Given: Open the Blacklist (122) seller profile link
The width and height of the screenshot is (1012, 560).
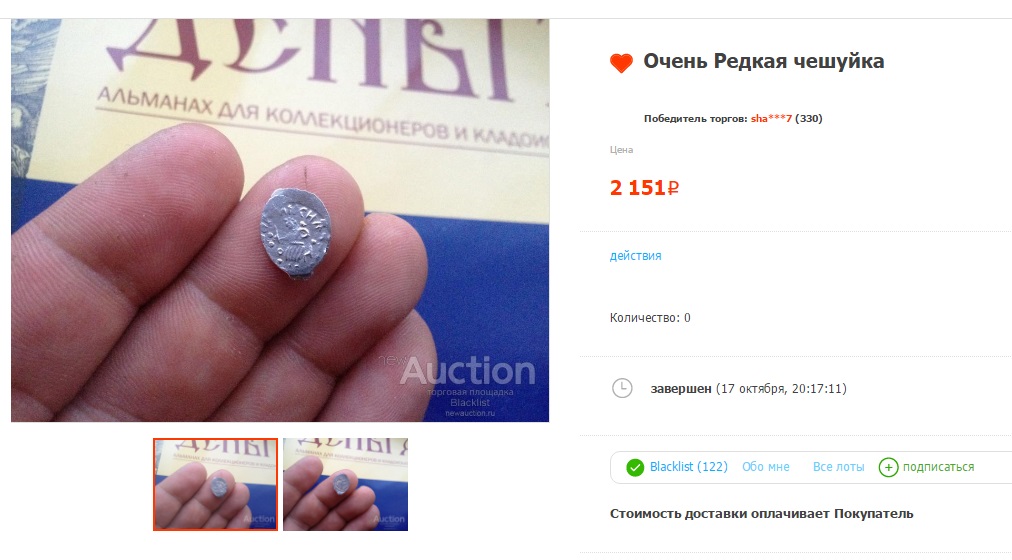Looking at the screenshot, I should (689, 466).
